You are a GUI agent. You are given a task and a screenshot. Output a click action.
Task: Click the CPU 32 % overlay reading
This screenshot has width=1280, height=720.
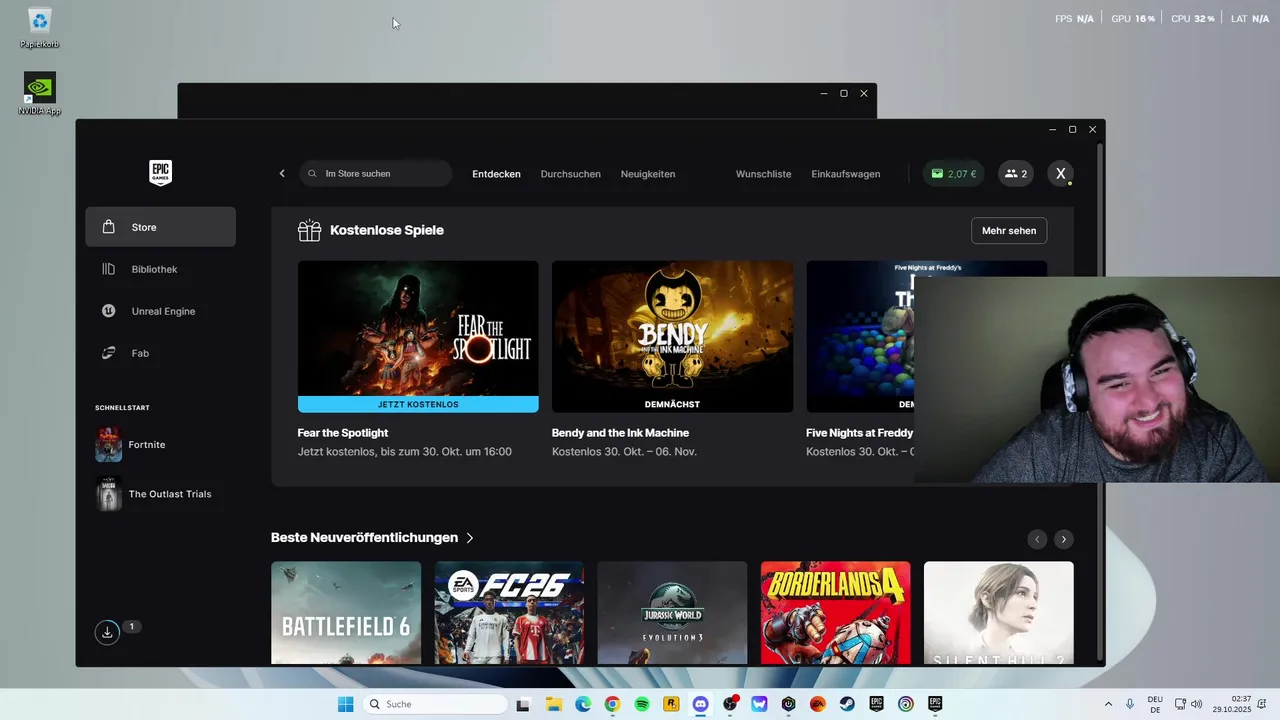[1193, 19]
